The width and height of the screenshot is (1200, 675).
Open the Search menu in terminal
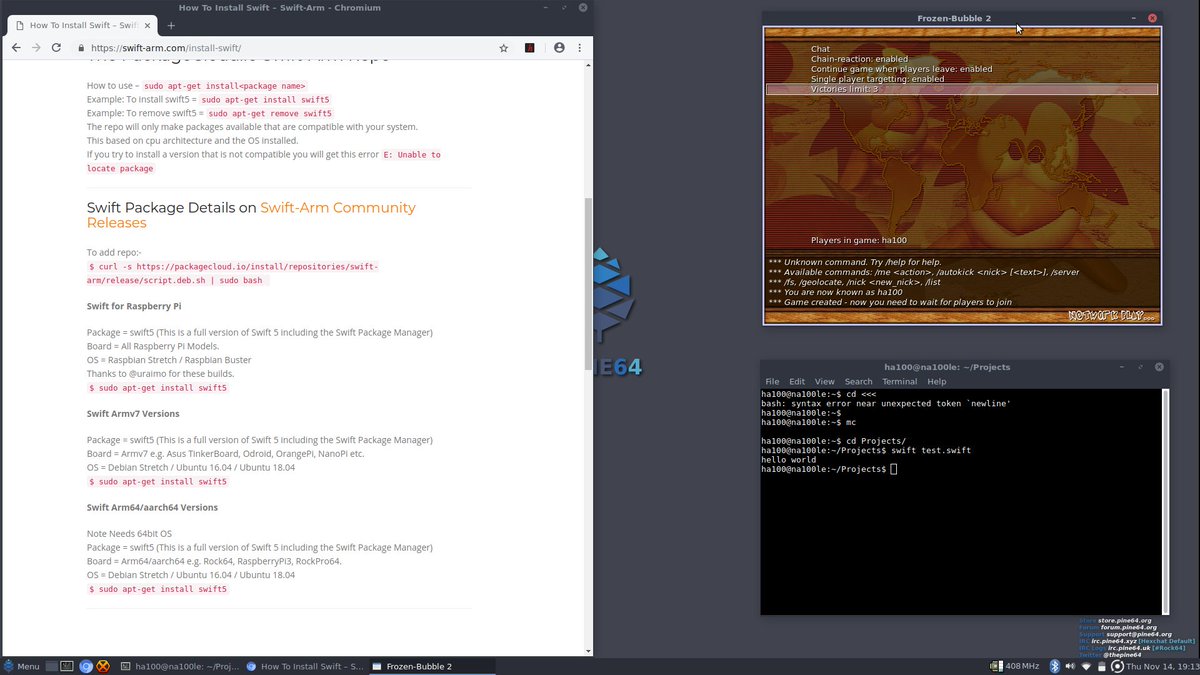click(858, 381)
